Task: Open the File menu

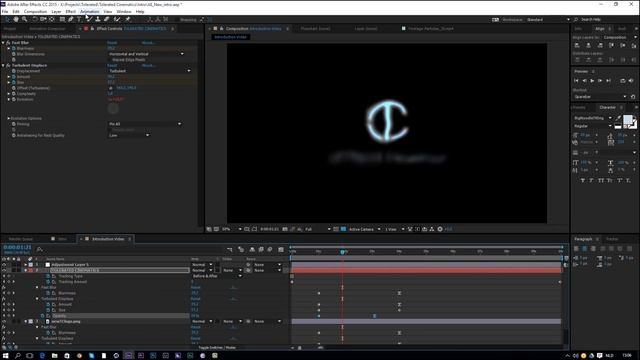Action: click(x=5, y=12)
